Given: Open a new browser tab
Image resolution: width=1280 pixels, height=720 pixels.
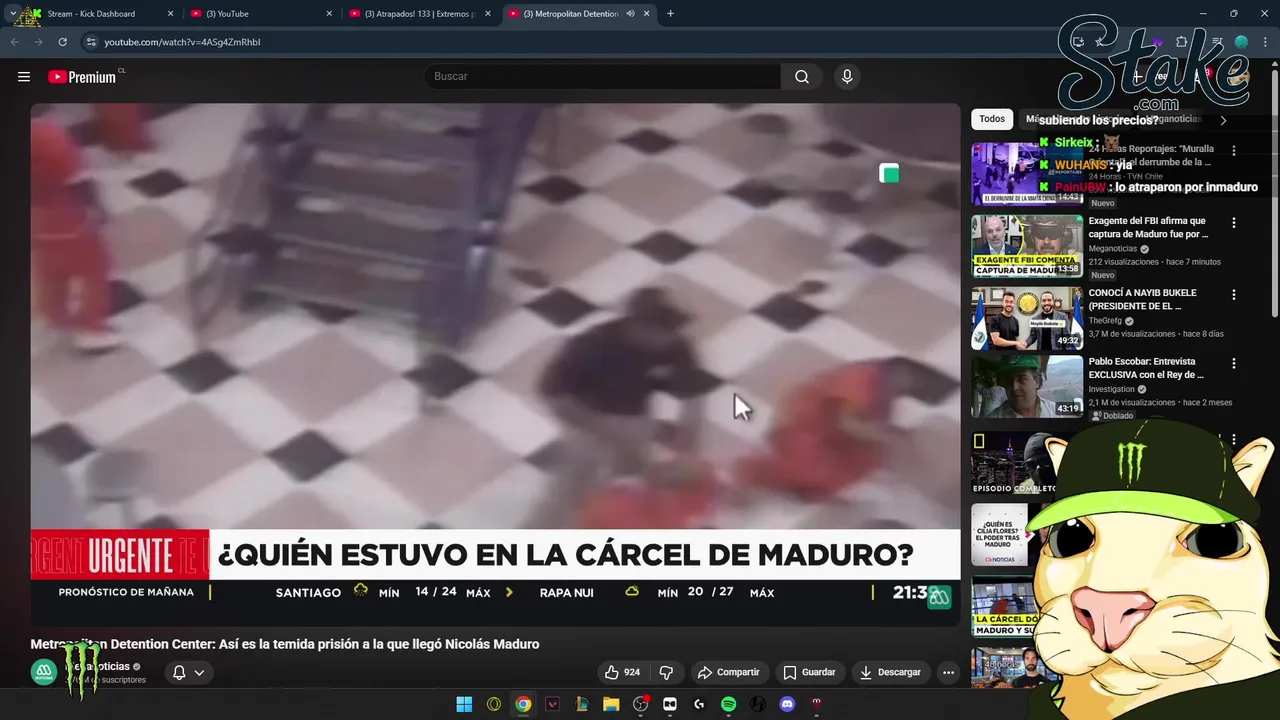Looking at the screenshot, I should (670, 14).
